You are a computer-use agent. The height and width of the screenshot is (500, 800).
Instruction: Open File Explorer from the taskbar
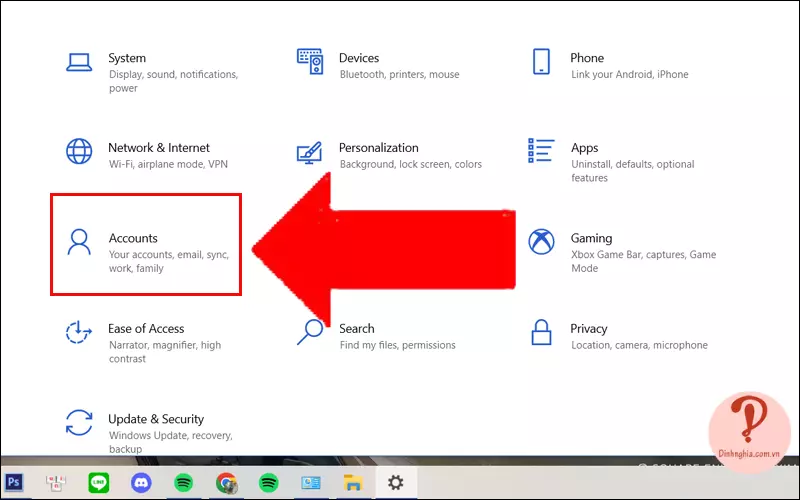pyautogui.click(x=353, y=482)
